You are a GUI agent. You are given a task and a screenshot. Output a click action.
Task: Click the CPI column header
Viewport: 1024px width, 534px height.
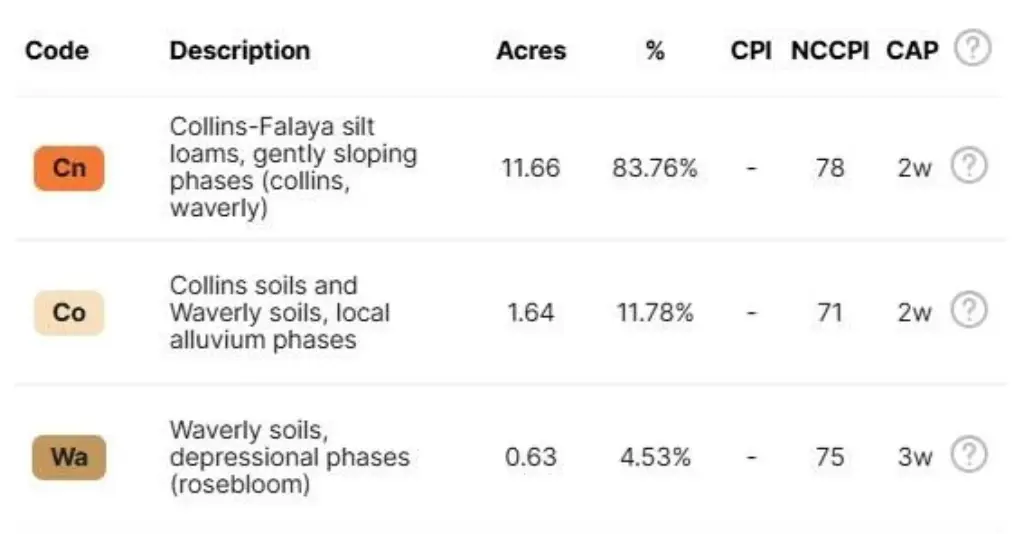[751, 50]
